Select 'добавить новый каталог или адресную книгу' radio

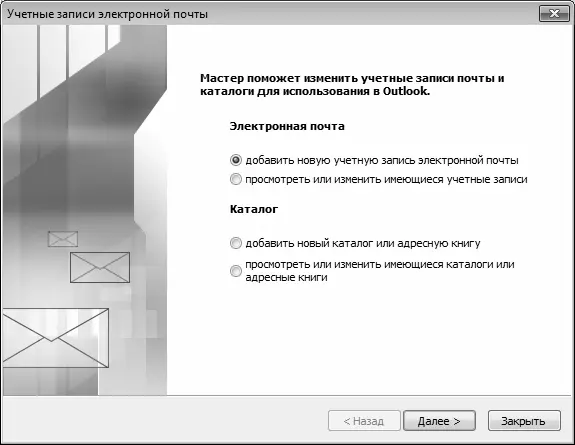pyautogui.click(x=236, y=243)
